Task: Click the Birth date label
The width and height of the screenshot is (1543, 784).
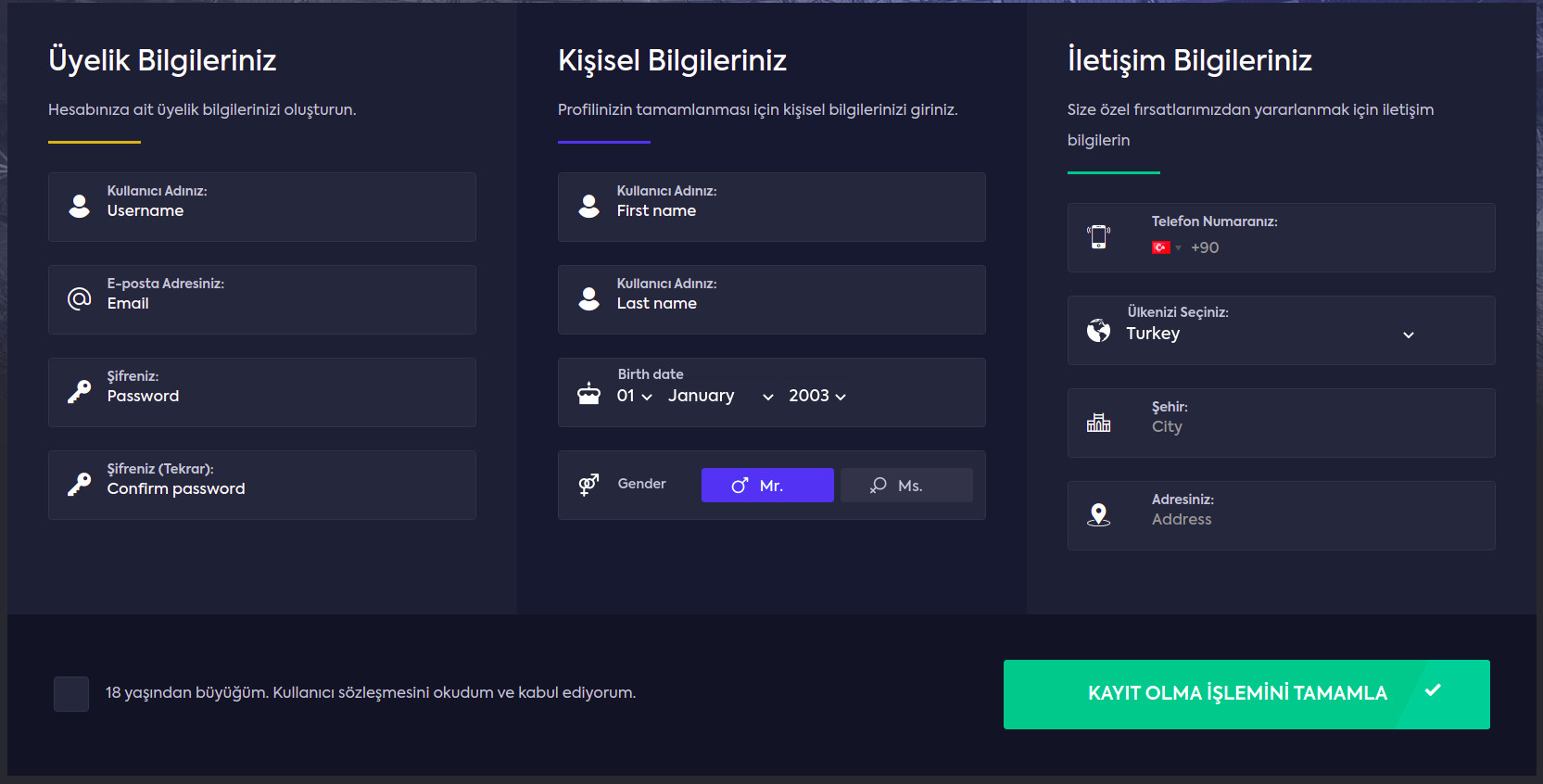Action: pos(651,374)
